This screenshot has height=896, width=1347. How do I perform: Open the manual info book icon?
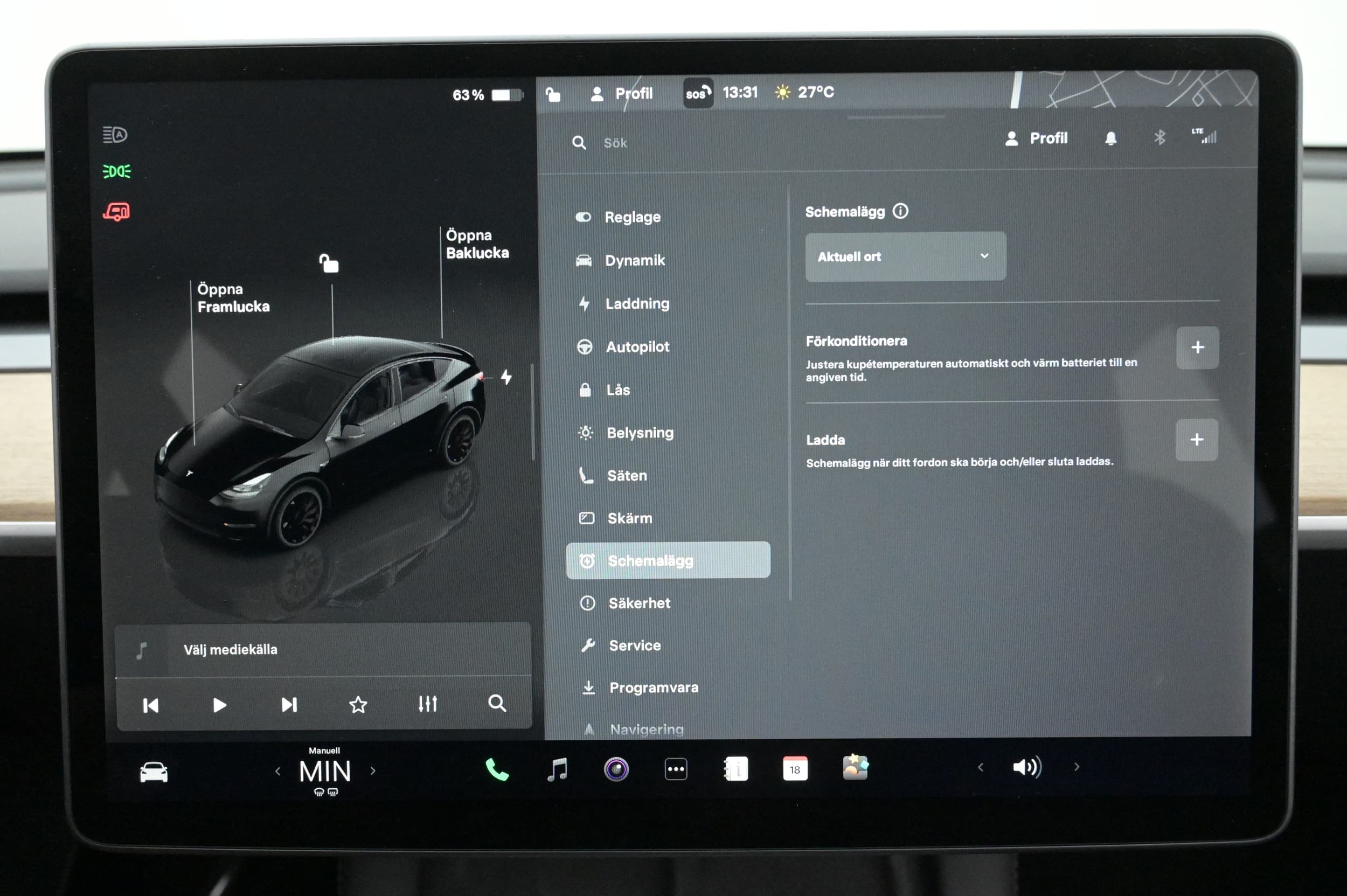tap(736, 768)
